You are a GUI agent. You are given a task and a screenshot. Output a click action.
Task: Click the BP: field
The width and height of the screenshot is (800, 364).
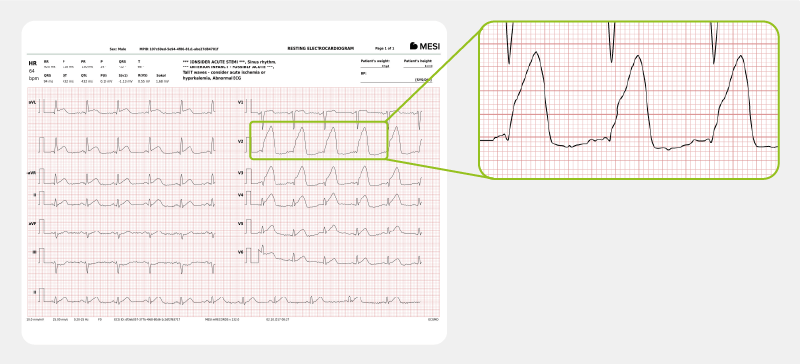[396, 77]
